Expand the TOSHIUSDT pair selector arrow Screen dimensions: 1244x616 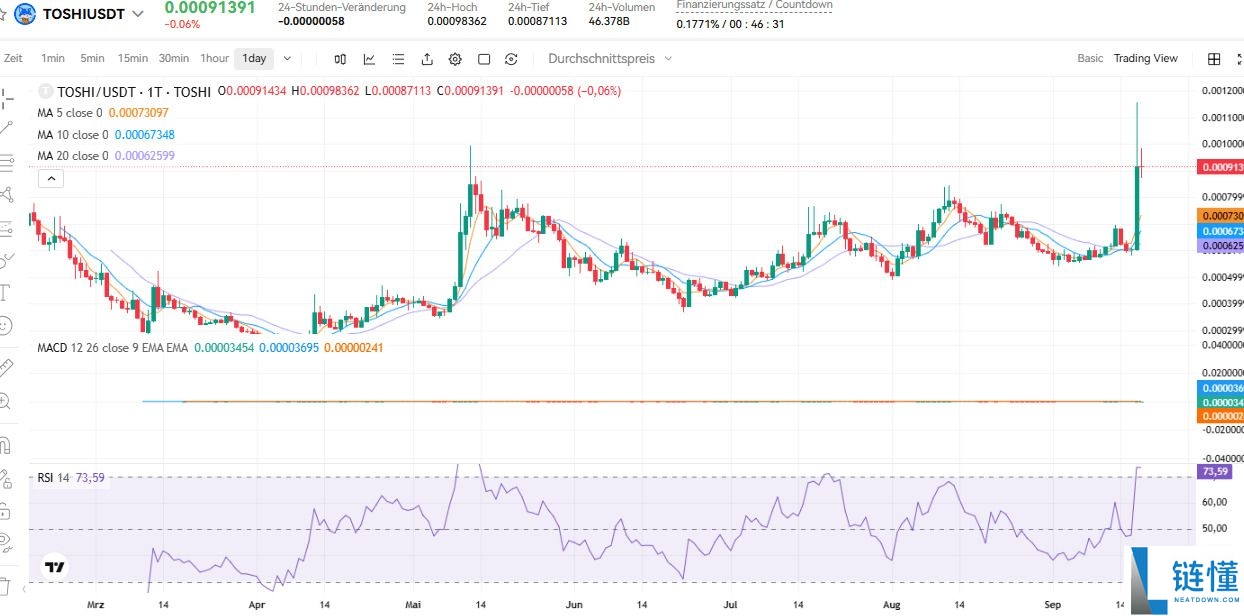click(138, 14)
